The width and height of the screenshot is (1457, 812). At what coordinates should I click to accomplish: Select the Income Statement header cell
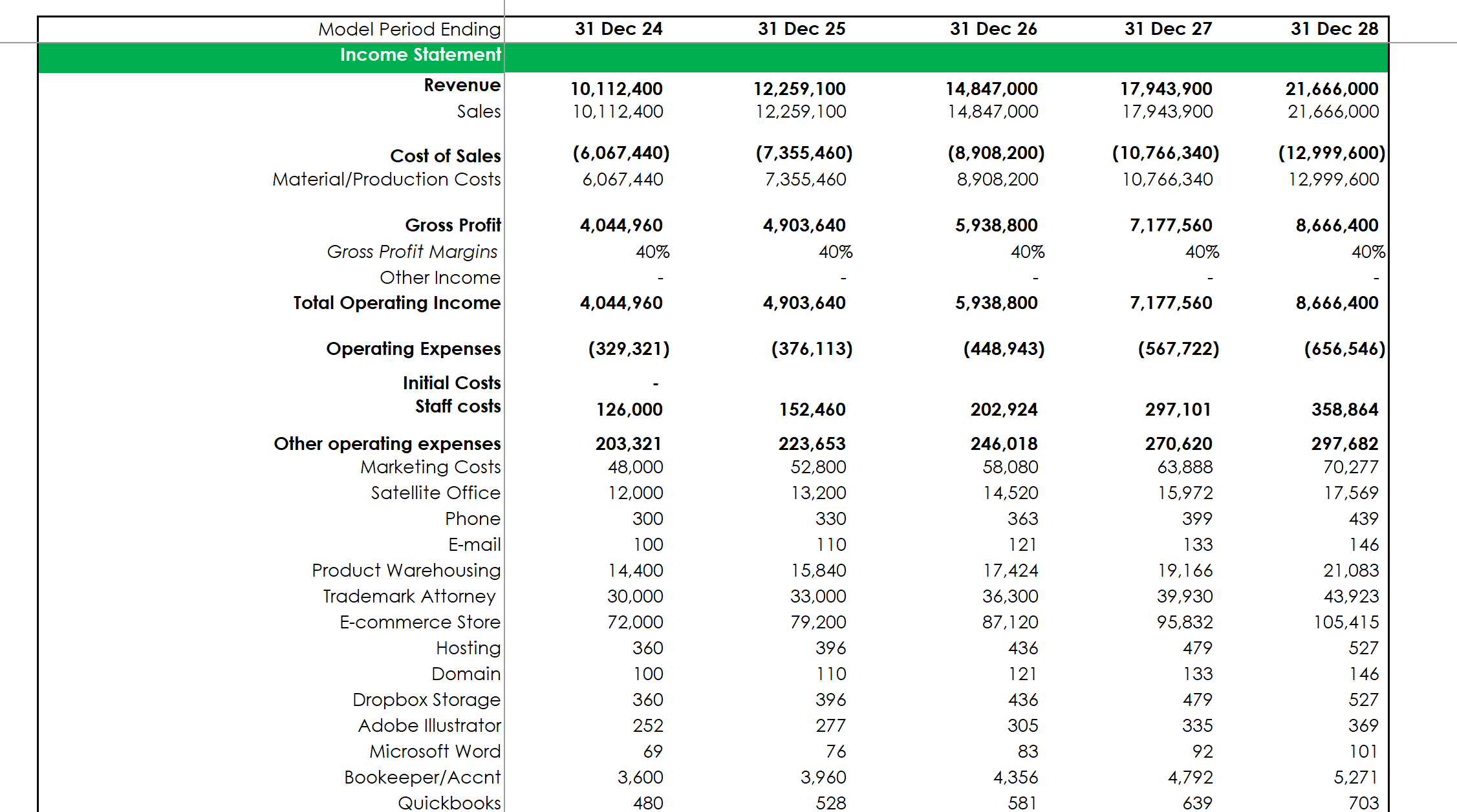click(x=420, y=55)
